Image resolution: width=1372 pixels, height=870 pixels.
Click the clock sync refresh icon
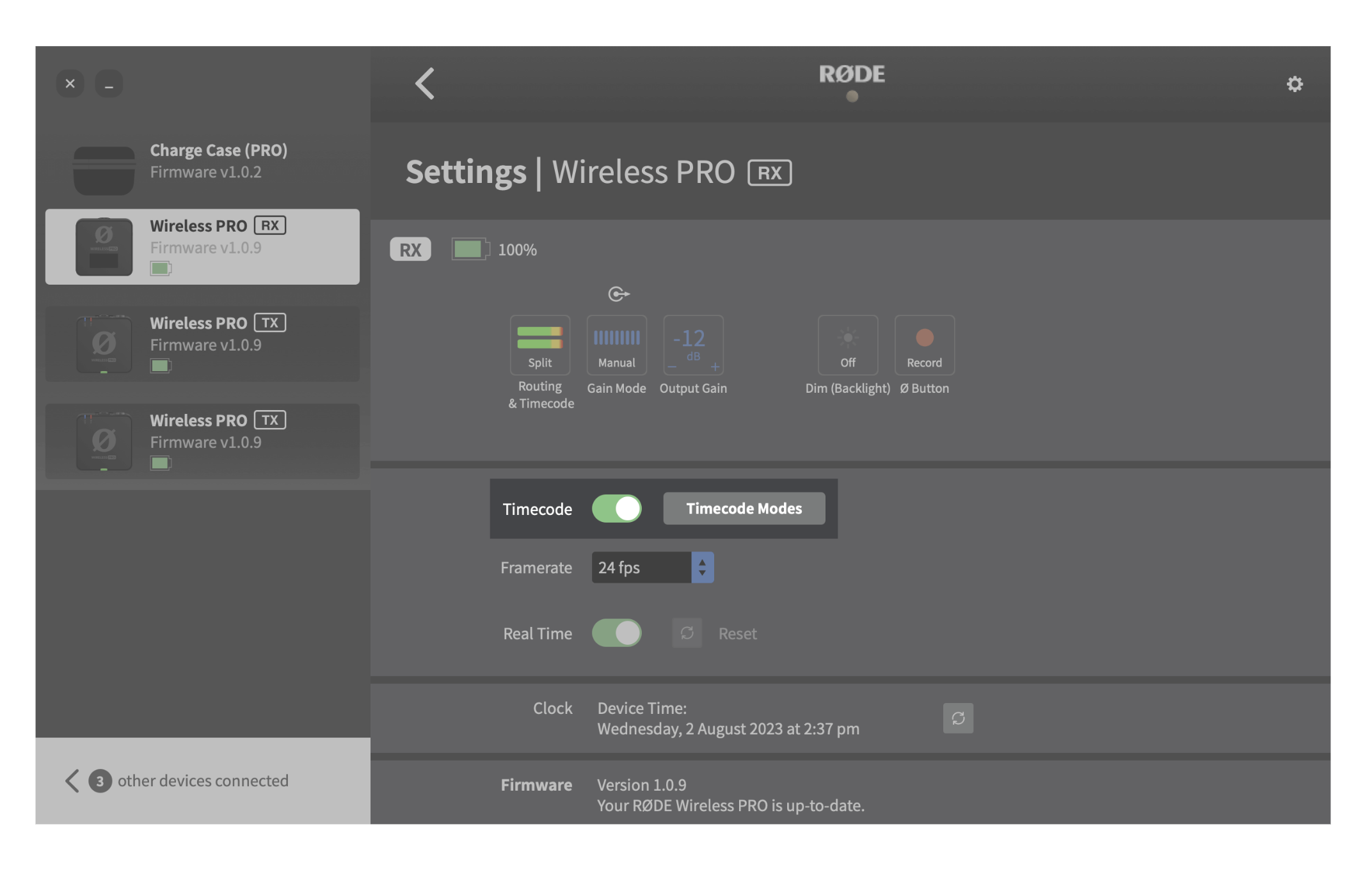coord(957,718)
